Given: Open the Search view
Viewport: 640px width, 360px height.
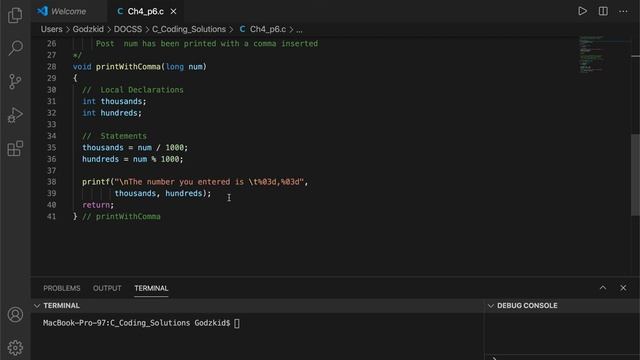Looking at the screenshot, I should coord(15,48).
